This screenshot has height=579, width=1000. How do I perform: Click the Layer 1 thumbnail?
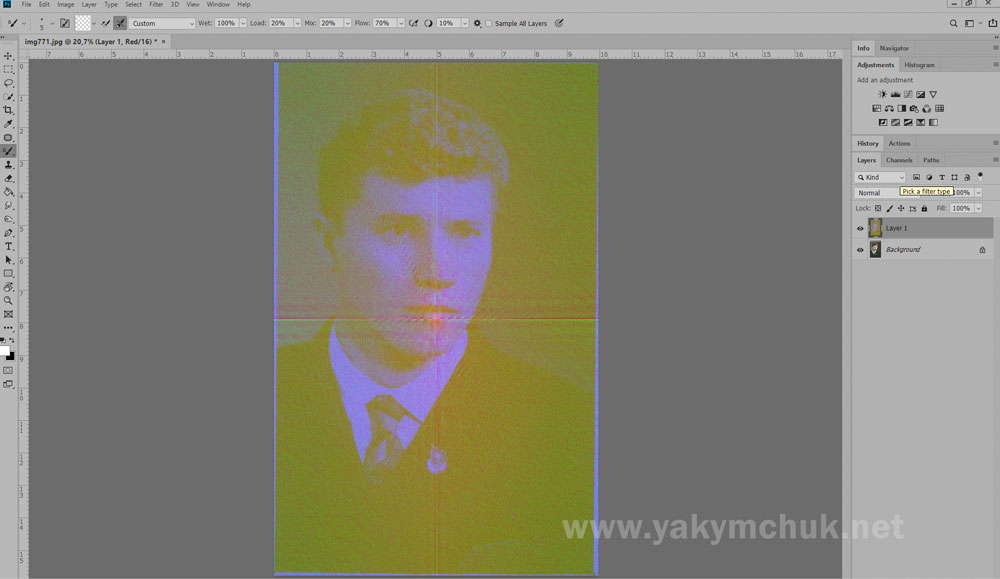pos(875,228)
